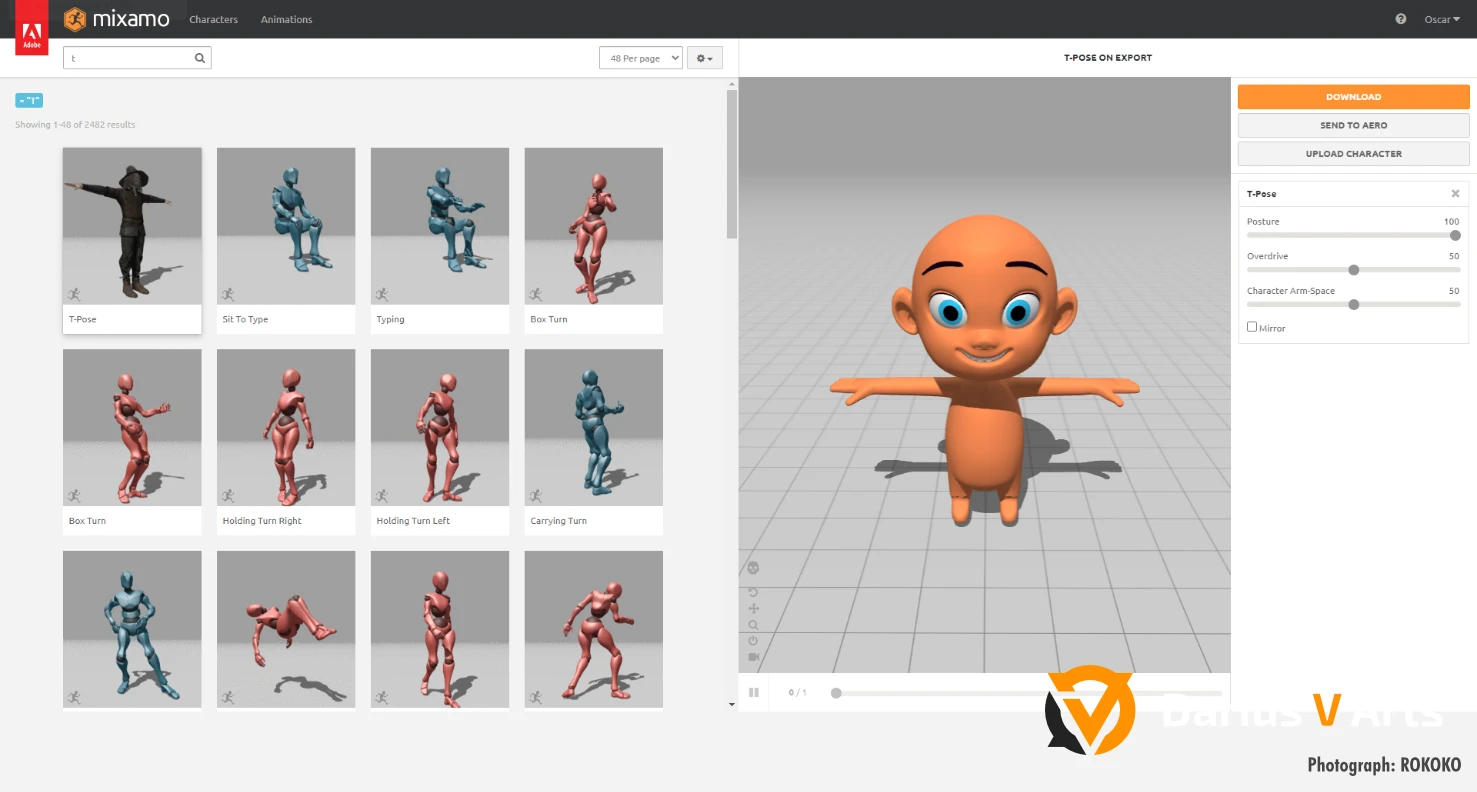Adjust the Overdrive slider handle
Image resolution: width=1477 pixels, height=792 pixels.
[1354, 270]
